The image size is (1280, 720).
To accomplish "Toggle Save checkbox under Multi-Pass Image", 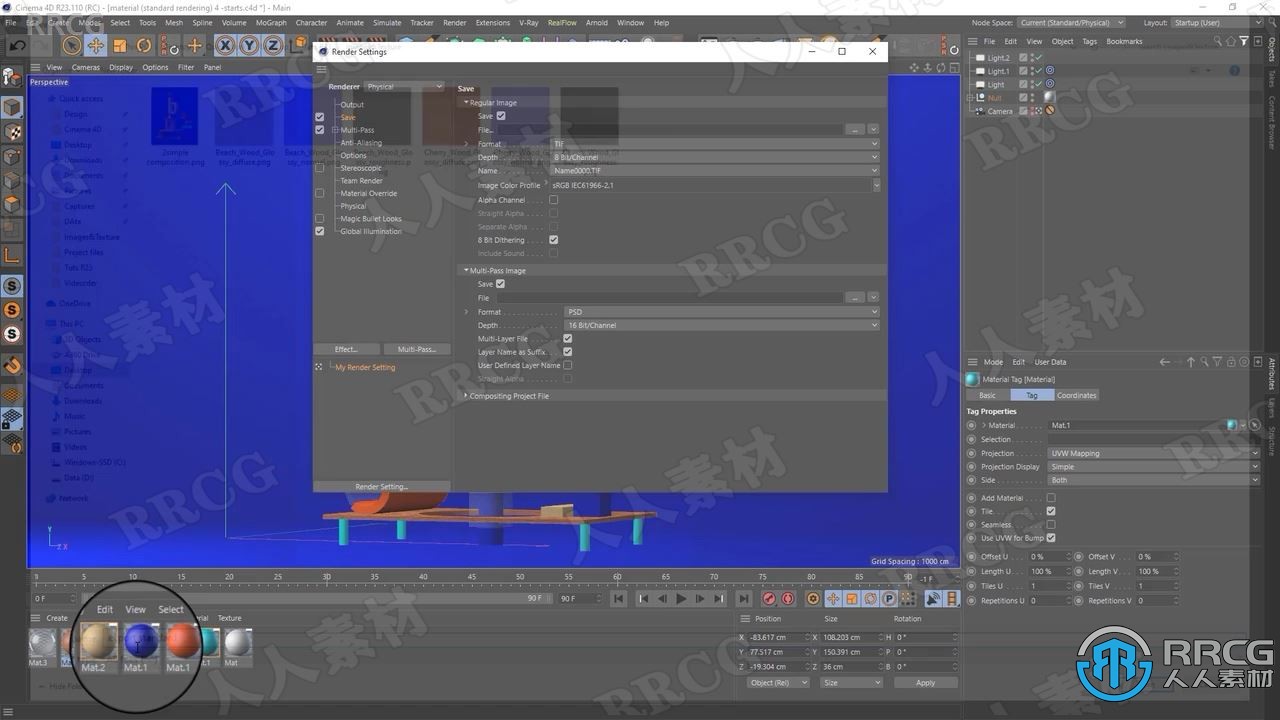I will click(501, 284).
